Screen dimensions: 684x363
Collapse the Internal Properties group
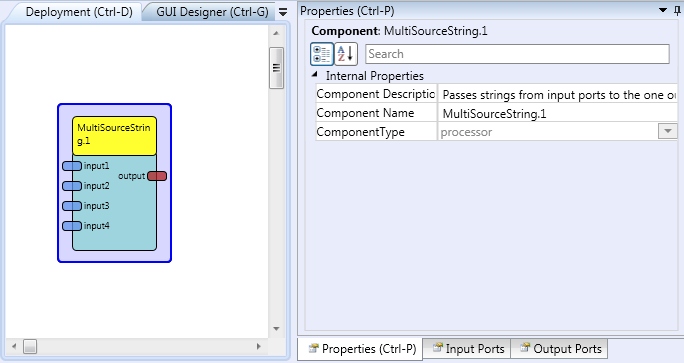315,75
